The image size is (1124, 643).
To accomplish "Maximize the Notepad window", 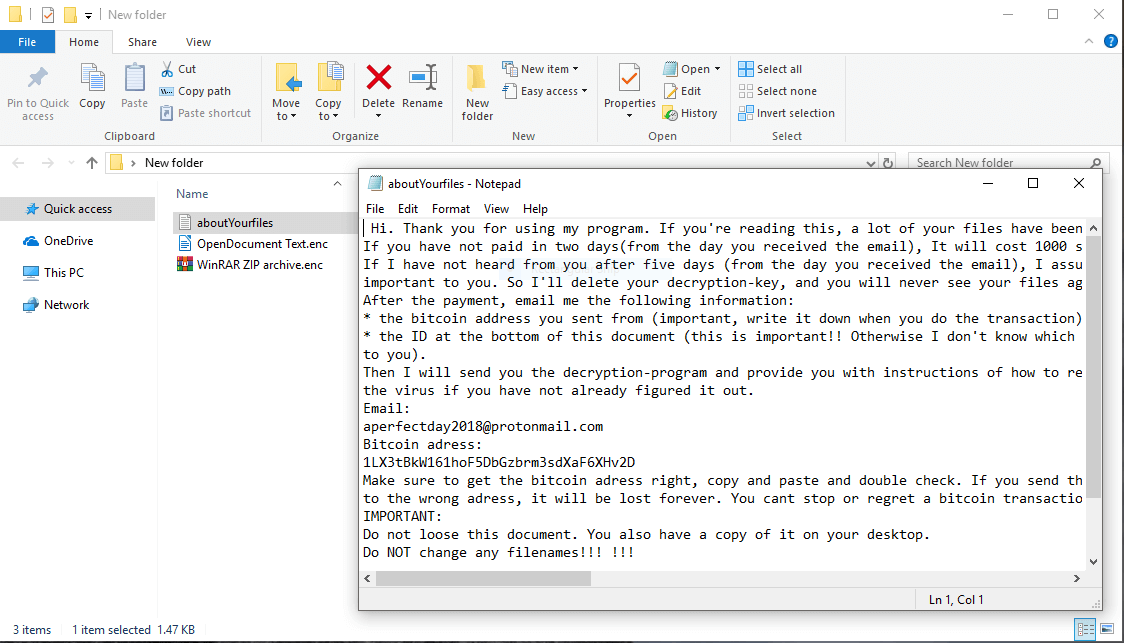I will click(x=1033, y=184).
